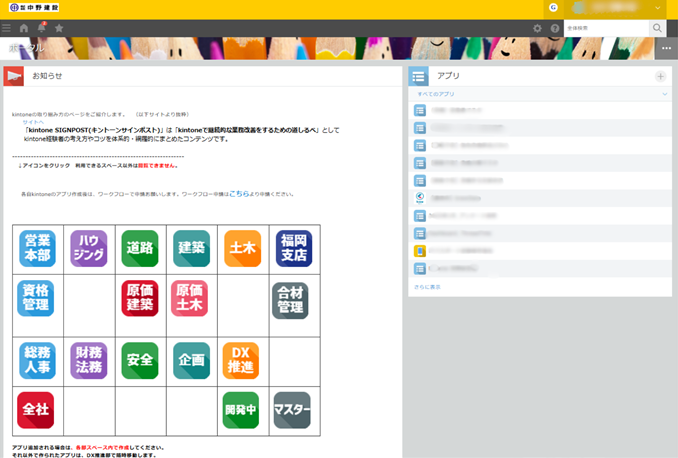Open the bookmarks star icon

pos(59,28)
